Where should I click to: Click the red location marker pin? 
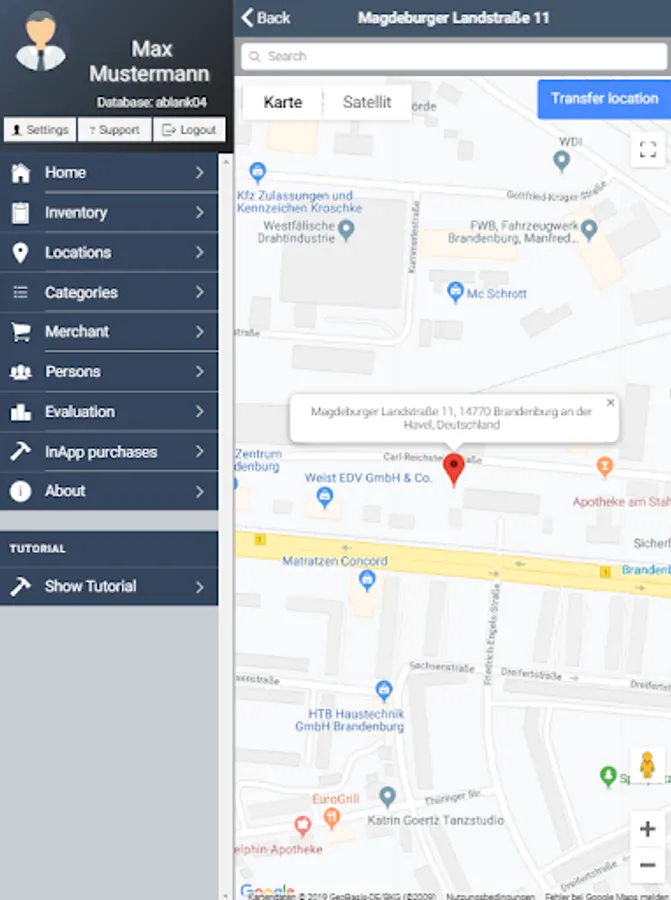point(454,470)
